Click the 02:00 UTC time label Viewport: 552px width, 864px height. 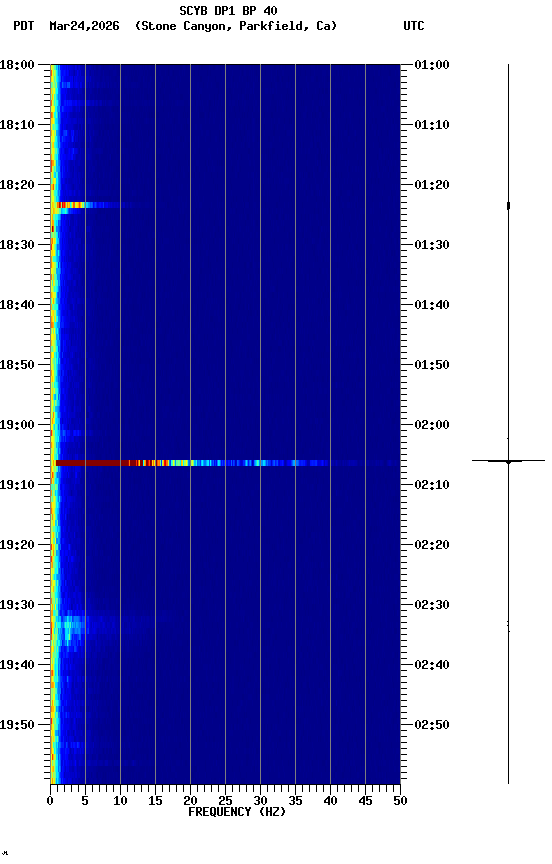432,425
